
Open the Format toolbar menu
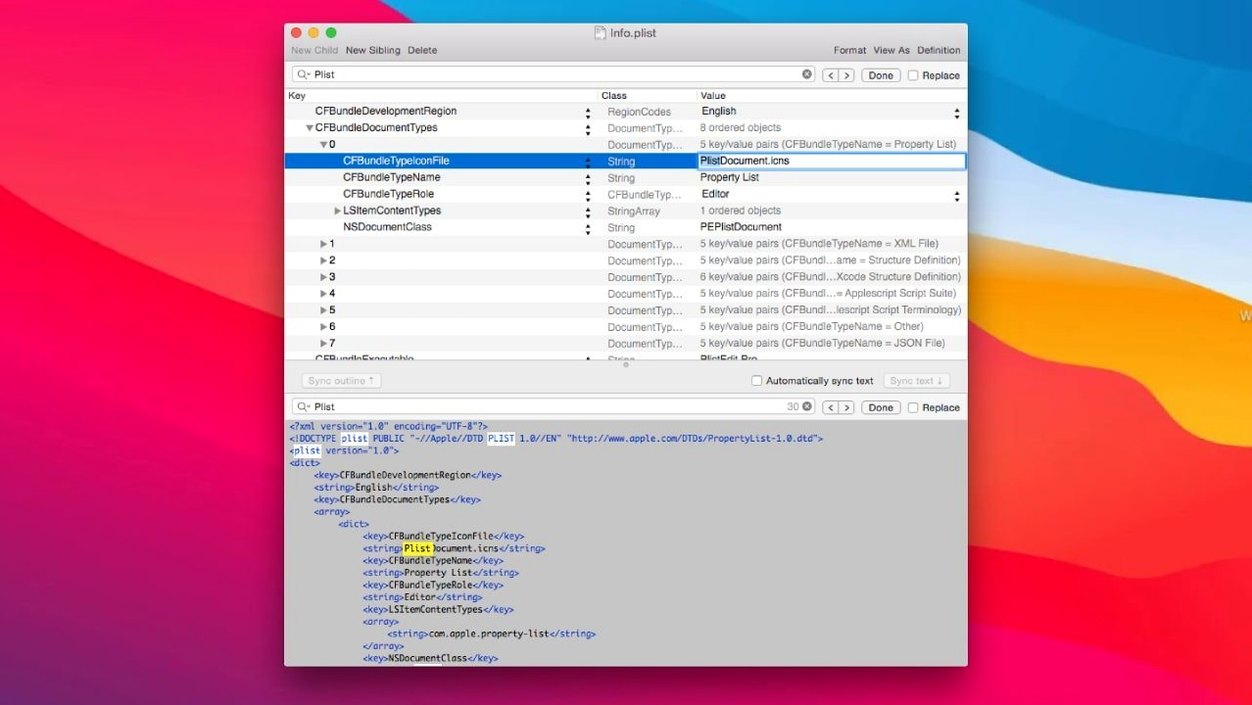tap(850, 50)
